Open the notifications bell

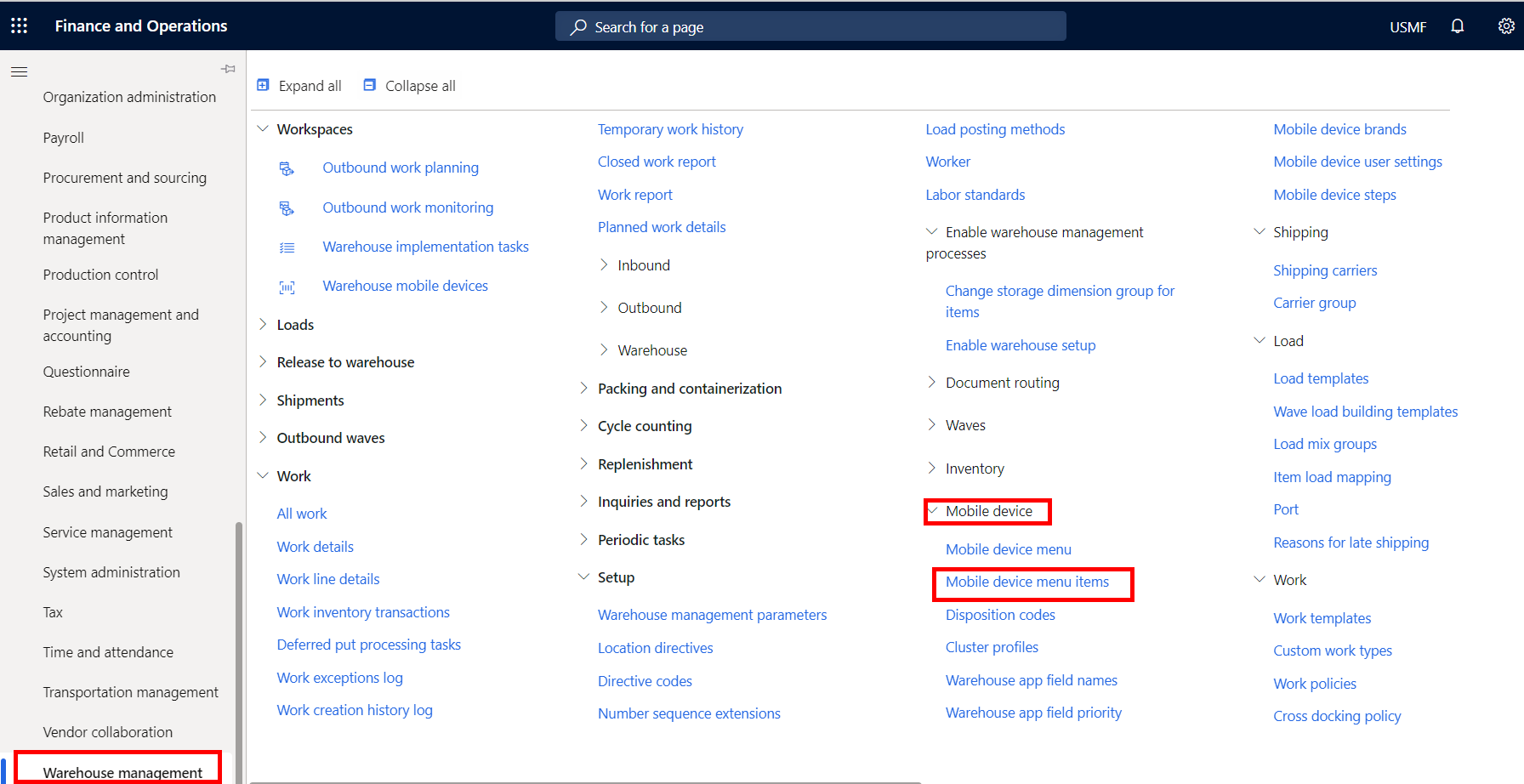1457,26
